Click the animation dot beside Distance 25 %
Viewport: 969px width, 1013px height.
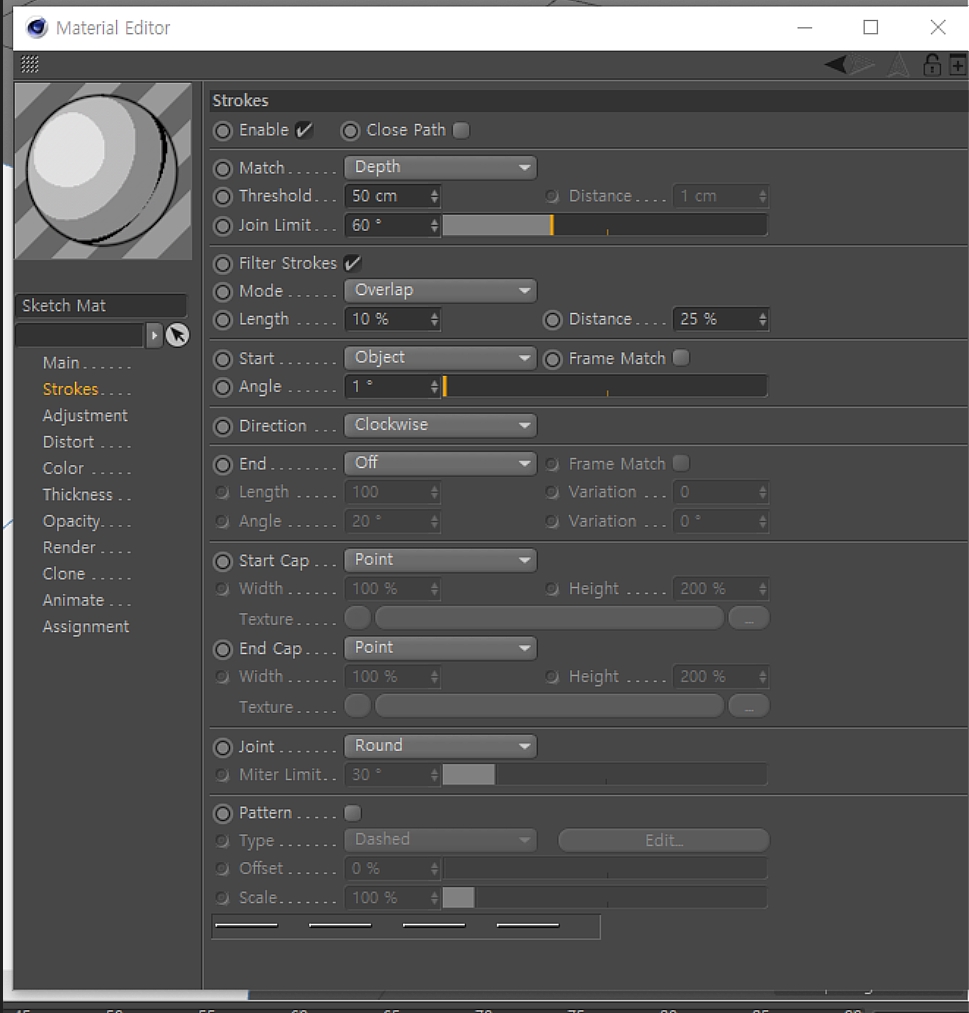click(x=552, y=320)
